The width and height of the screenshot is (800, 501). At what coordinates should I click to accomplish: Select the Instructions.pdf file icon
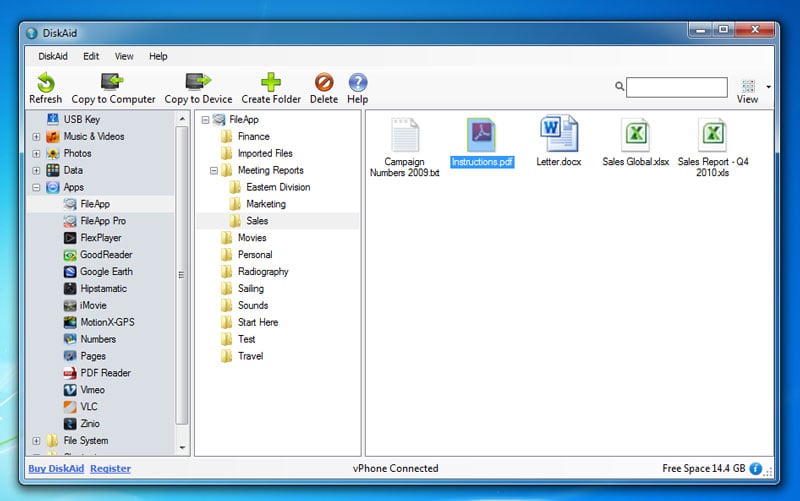click(482, 135)
